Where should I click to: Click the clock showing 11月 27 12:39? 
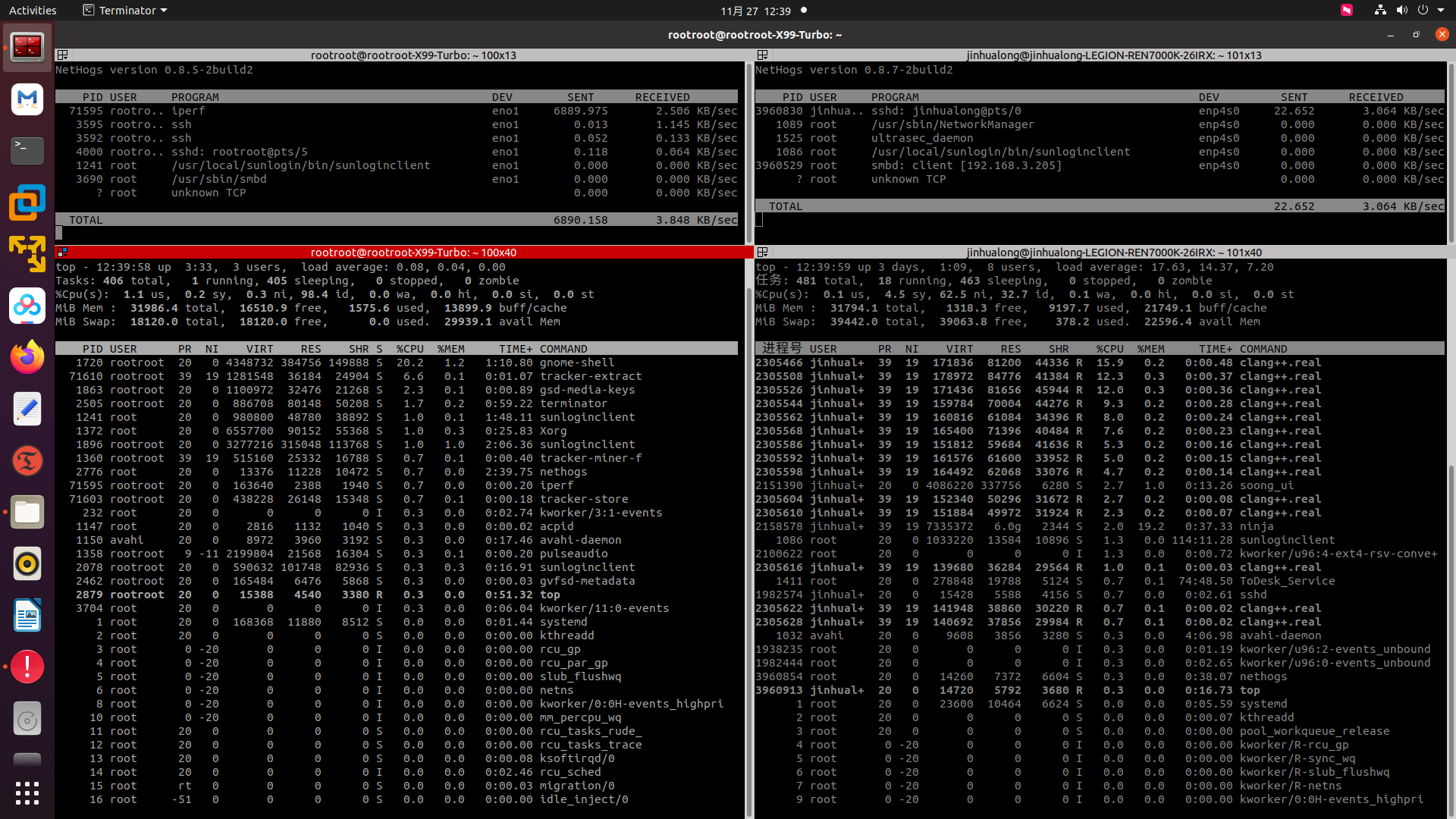click(x=755, y=11)
